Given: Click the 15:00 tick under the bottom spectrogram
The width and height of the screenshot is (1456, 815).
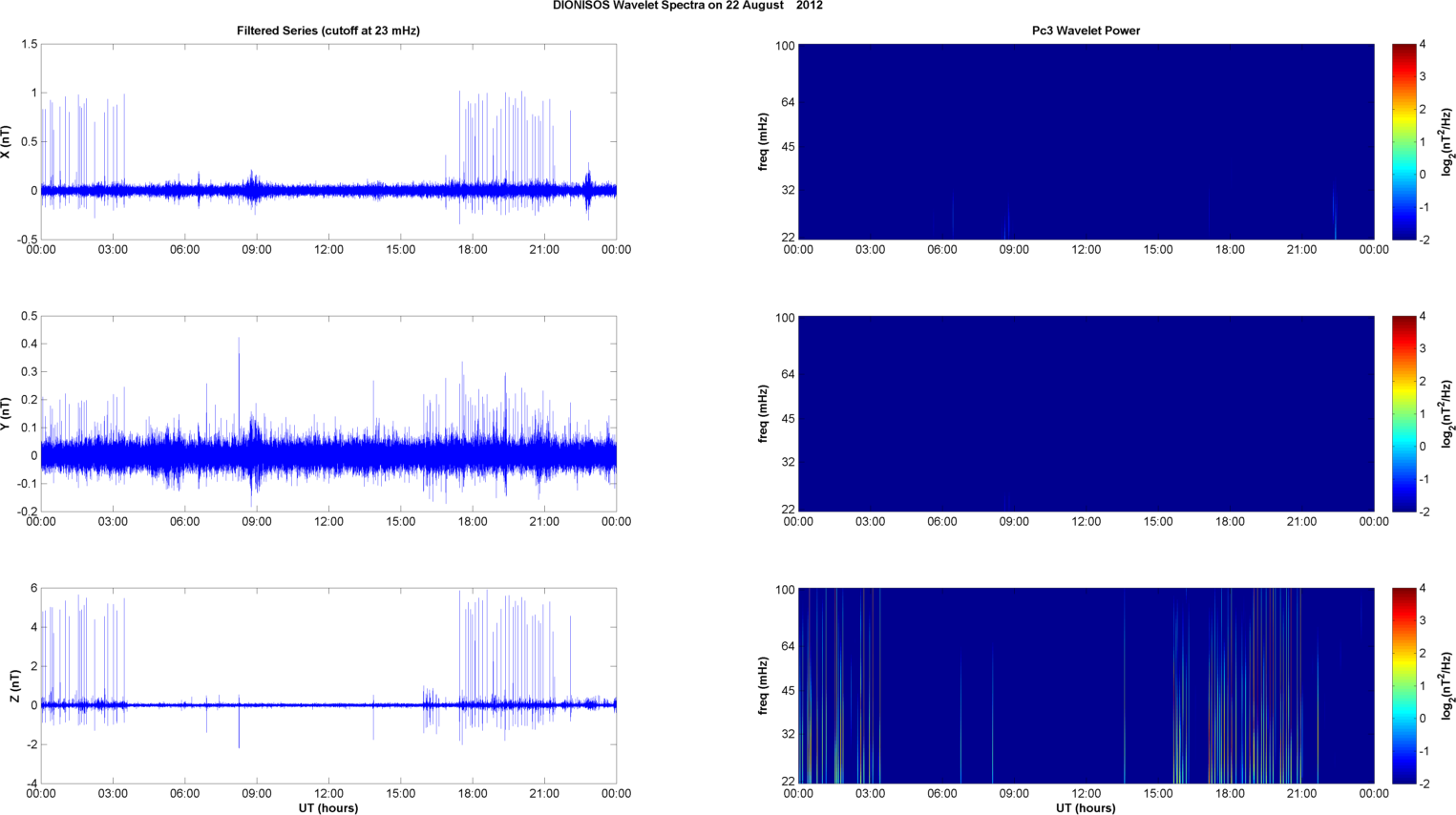Looking at the screenshot, I should point(1158,794).
